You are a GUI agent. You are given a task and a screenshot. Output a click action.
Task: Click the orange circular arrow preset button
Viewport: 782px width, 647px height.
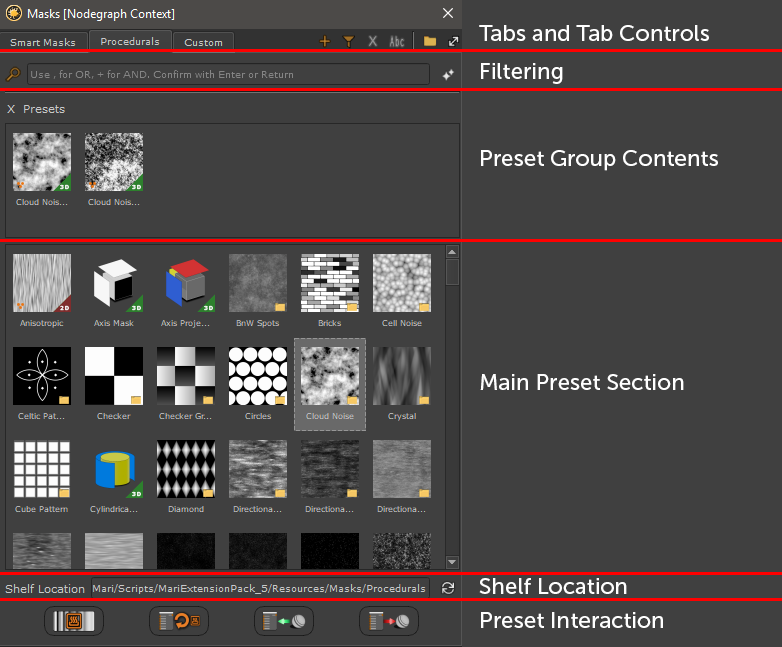click(179, 621)
